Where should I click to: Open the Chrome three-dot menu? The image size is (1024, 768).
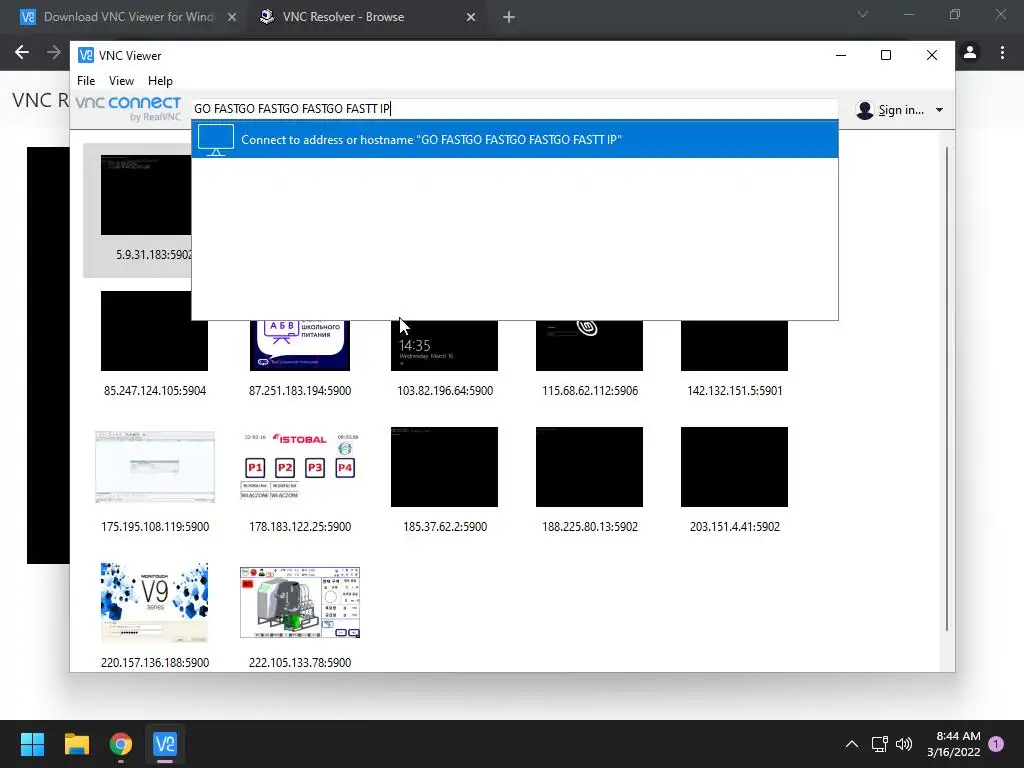click(1002, 52)
